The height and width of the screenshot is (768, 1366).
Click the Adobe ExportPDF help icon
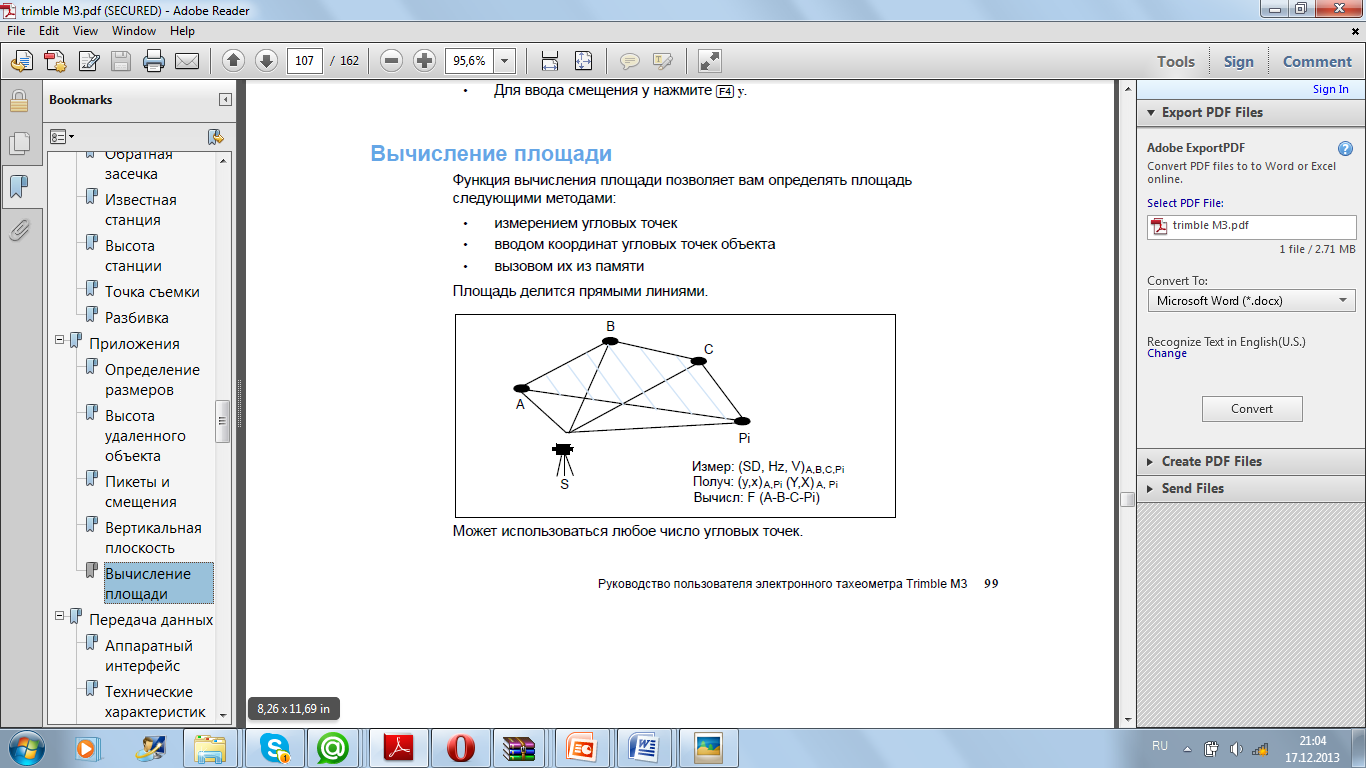coord(1346,148)
